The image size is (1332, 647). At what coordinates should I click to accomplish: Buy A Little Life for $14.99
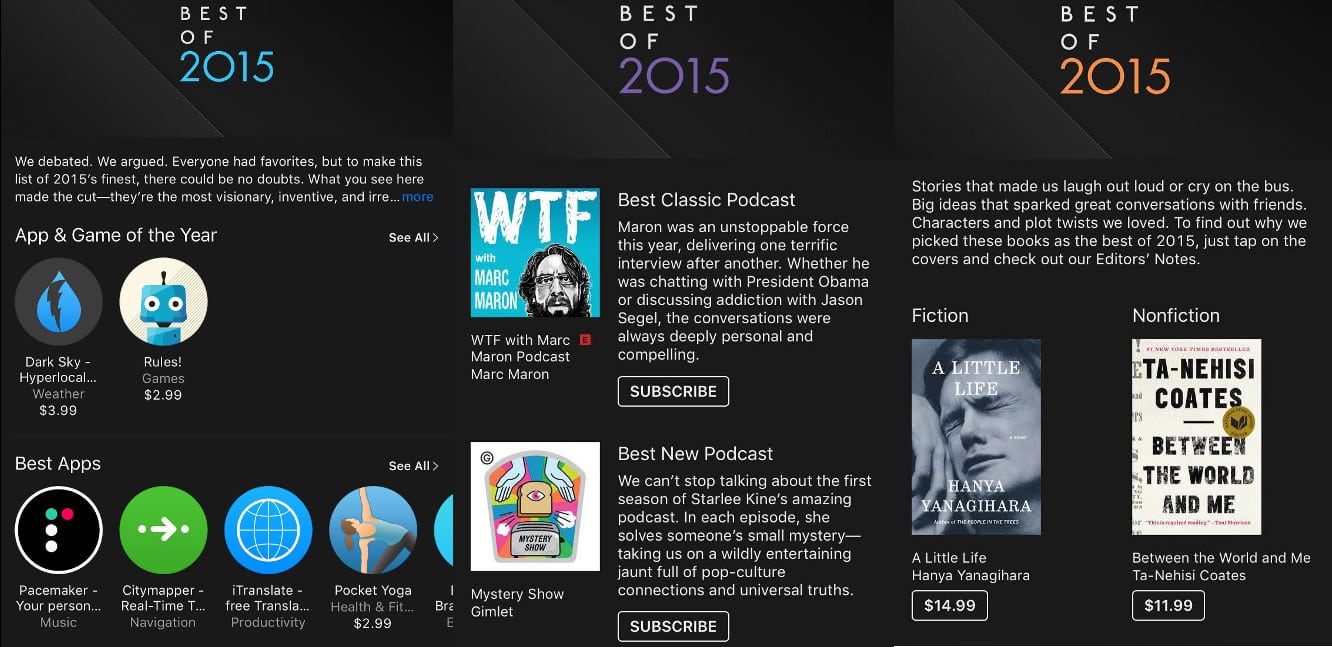[950, 605]
